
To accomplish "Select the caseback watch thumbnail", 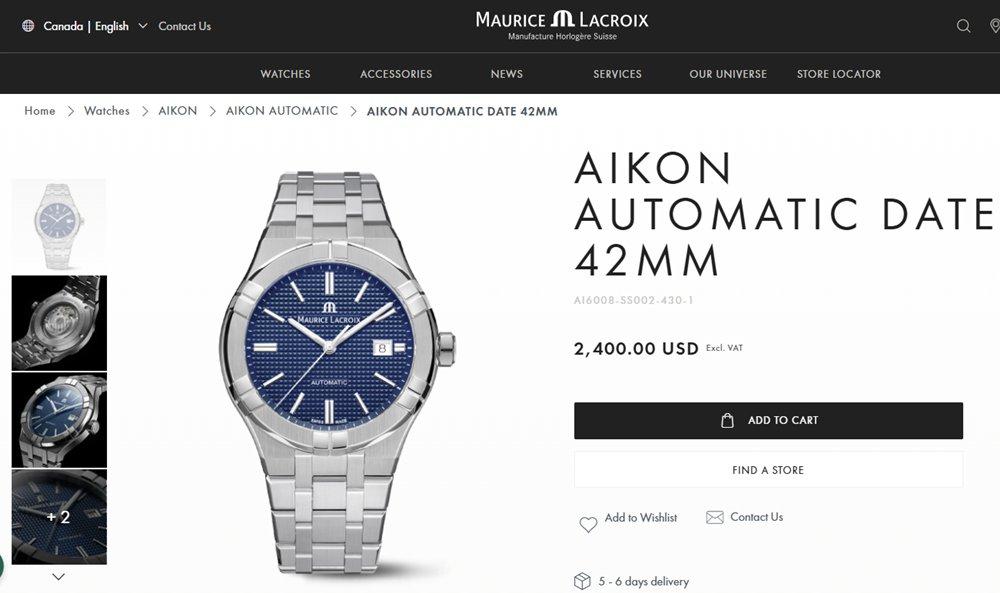I will point(59,323).
